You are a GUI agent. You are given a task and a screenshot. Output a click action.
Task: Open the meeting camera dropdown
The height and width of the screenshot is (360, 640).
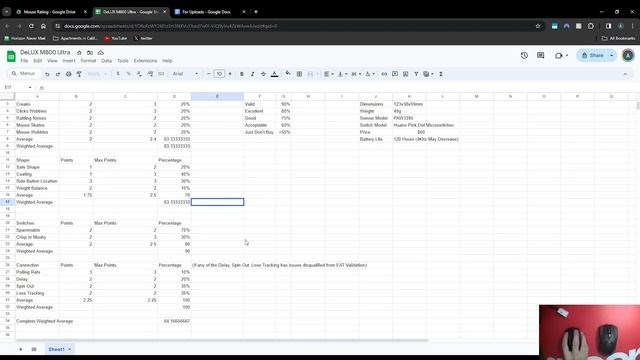[567, 55]
